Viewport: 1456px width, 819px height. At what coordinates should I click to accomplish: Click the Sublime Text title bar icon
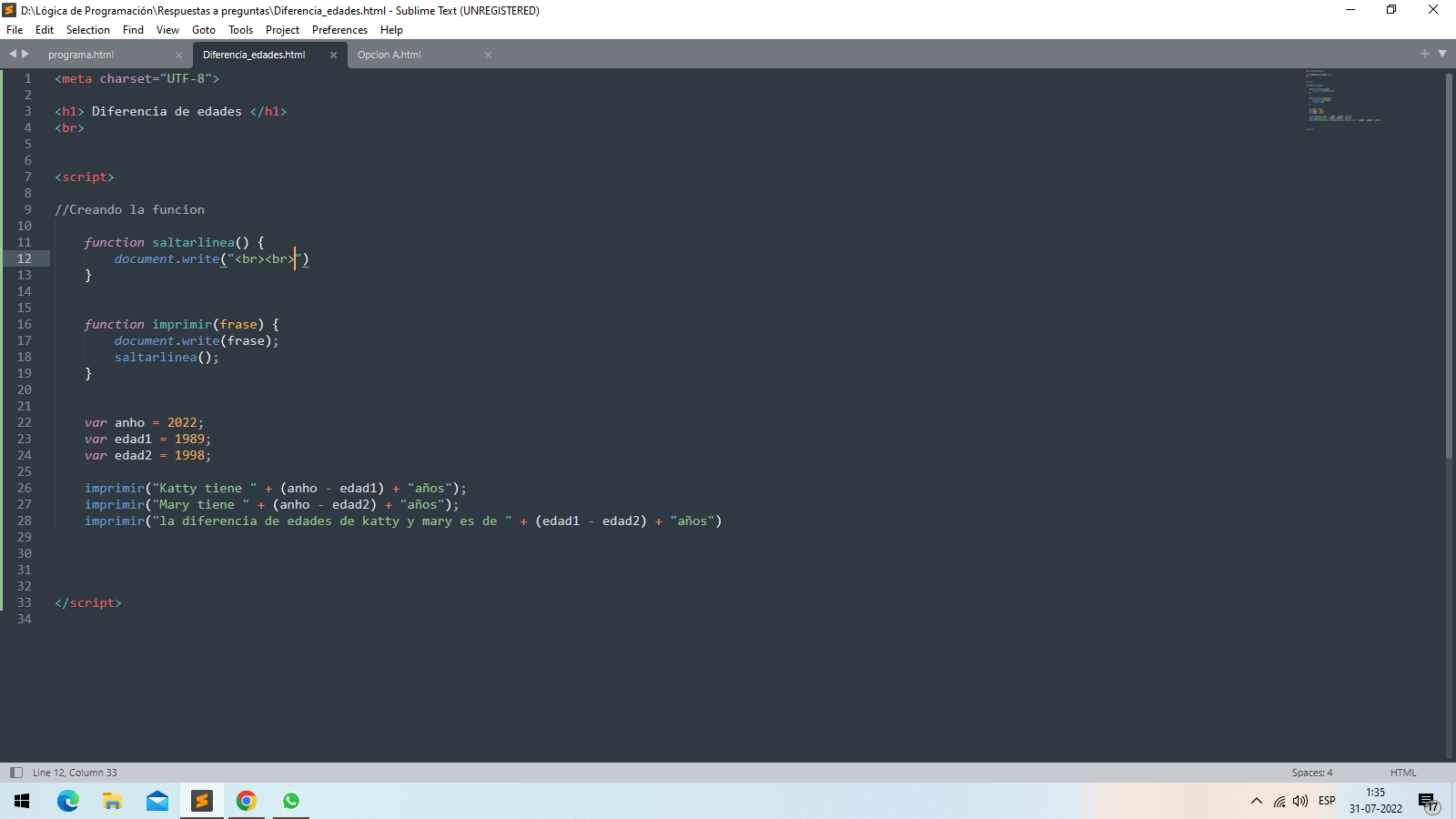point(9,10)
